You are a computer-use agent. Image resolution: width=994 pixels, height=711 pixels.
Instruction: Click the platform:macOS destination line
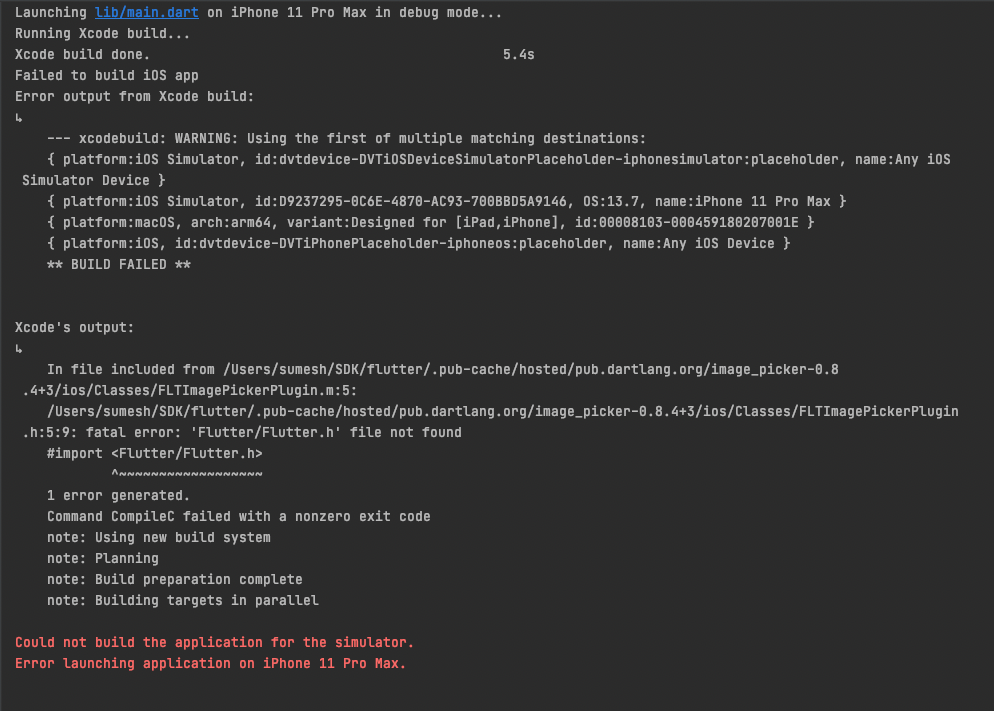tap(430, 223)
